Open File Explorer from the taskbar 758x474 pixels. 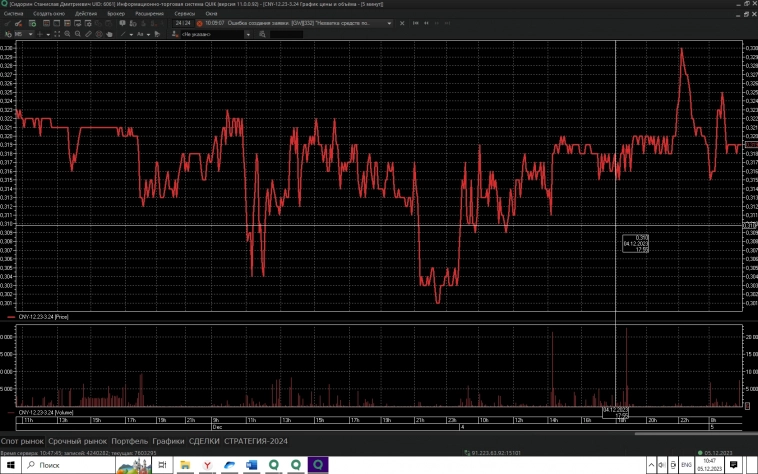[183, 466]
